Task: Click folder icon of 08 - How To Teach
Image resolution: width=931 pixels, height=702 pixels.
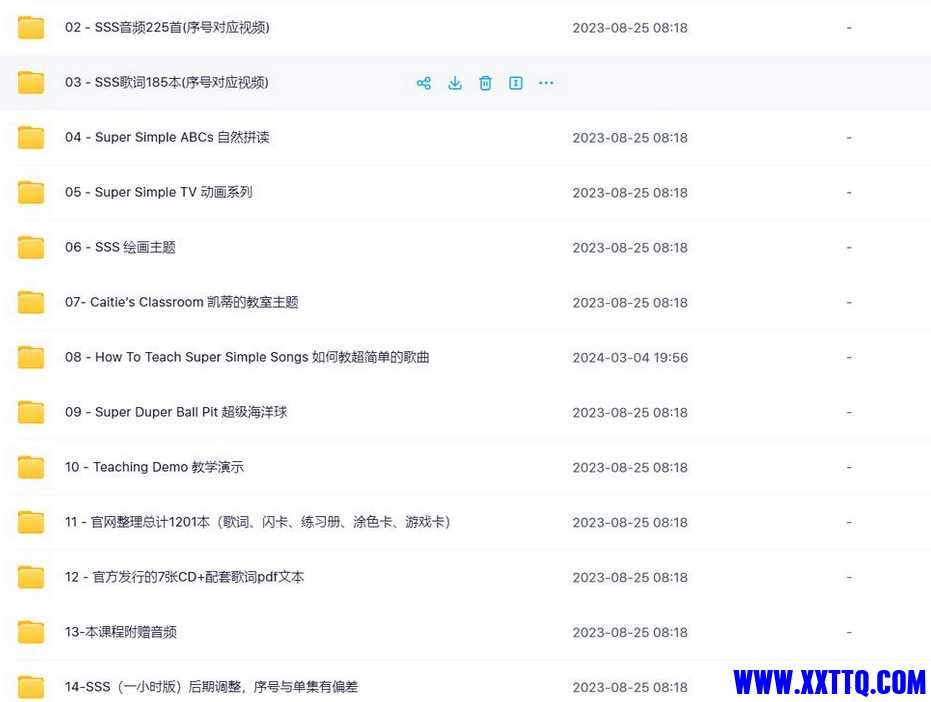Action: coord(31,358)
